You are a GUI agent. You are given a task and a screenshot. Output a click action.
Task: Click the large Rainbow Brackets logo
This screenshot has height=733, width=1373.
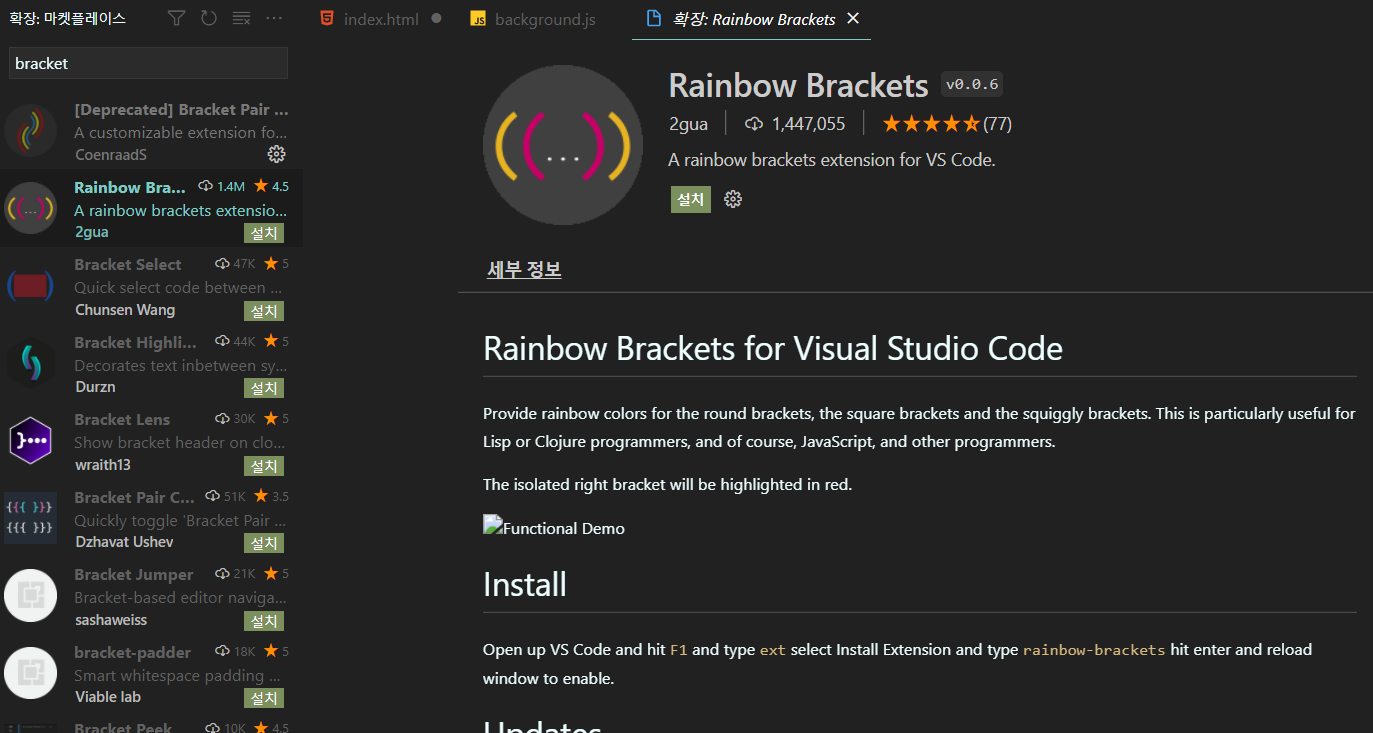coord(563,145)
